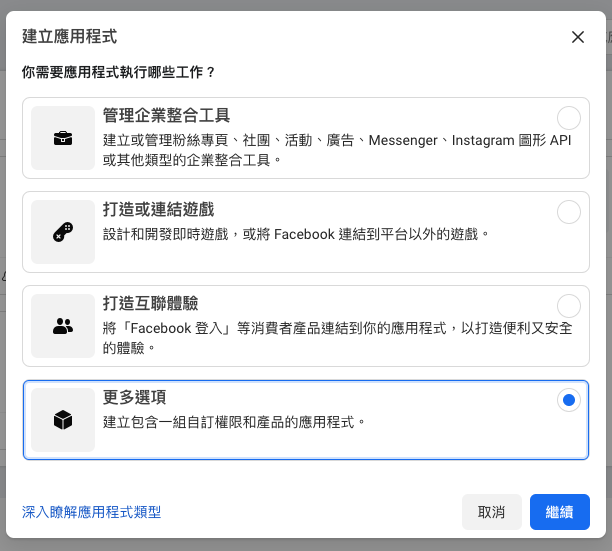This screenshot has width=612, height=551.
Task: Select the 管理企業整合工具 radio button
Action: coord(568,117)
